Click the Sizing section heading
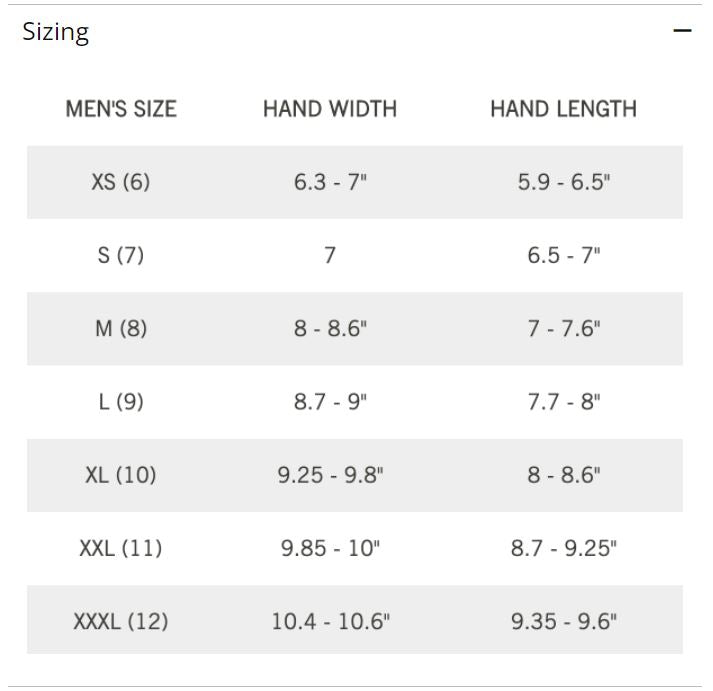The height and width of the screenshot is (691, 713). 55,33
